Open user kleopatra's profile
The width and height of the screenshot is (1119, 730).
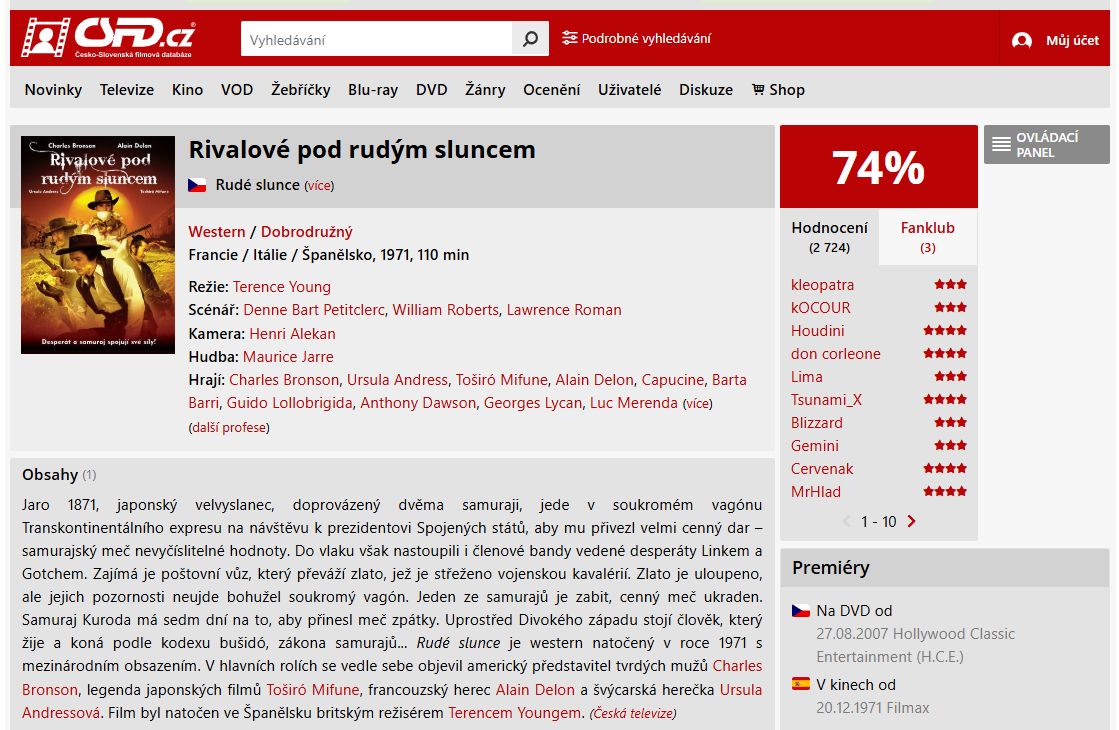[x=822, y=285]
